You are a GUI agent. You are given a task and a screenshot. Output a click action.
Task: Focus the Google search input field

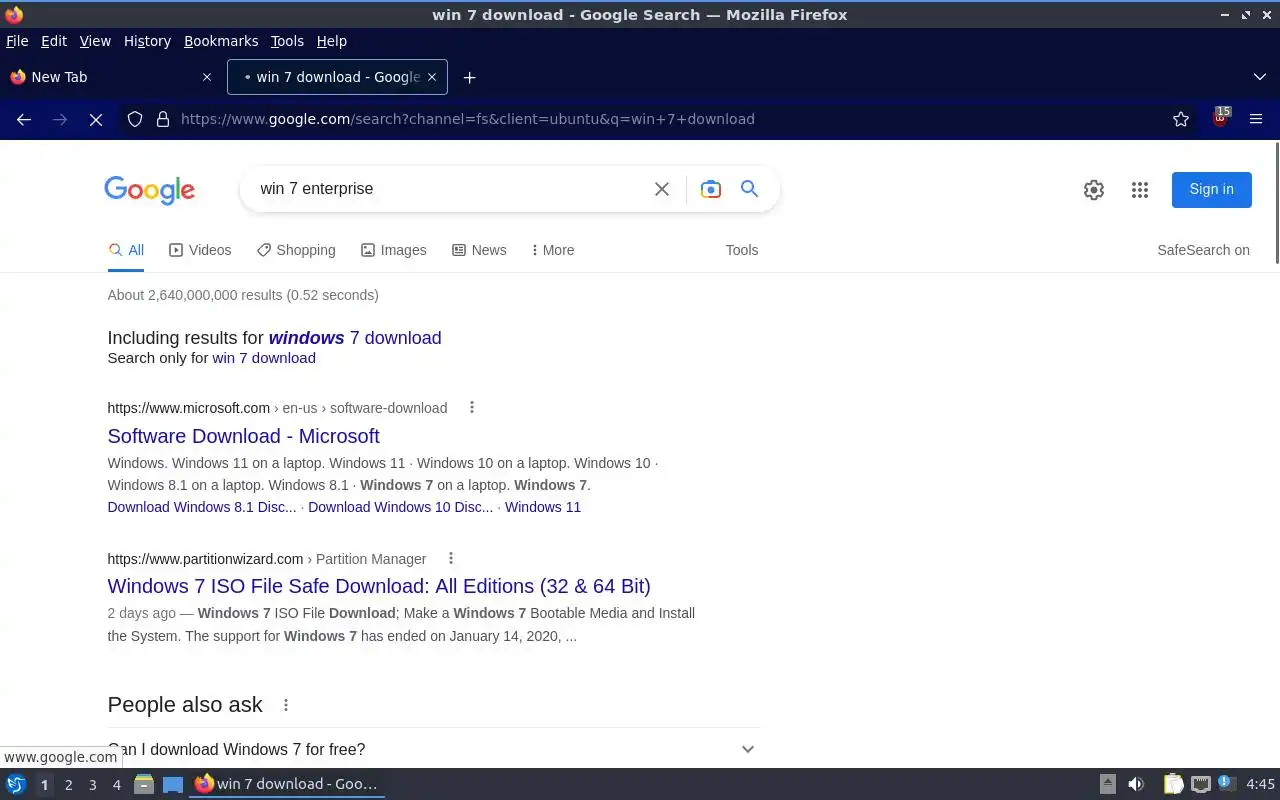(450, 189)
